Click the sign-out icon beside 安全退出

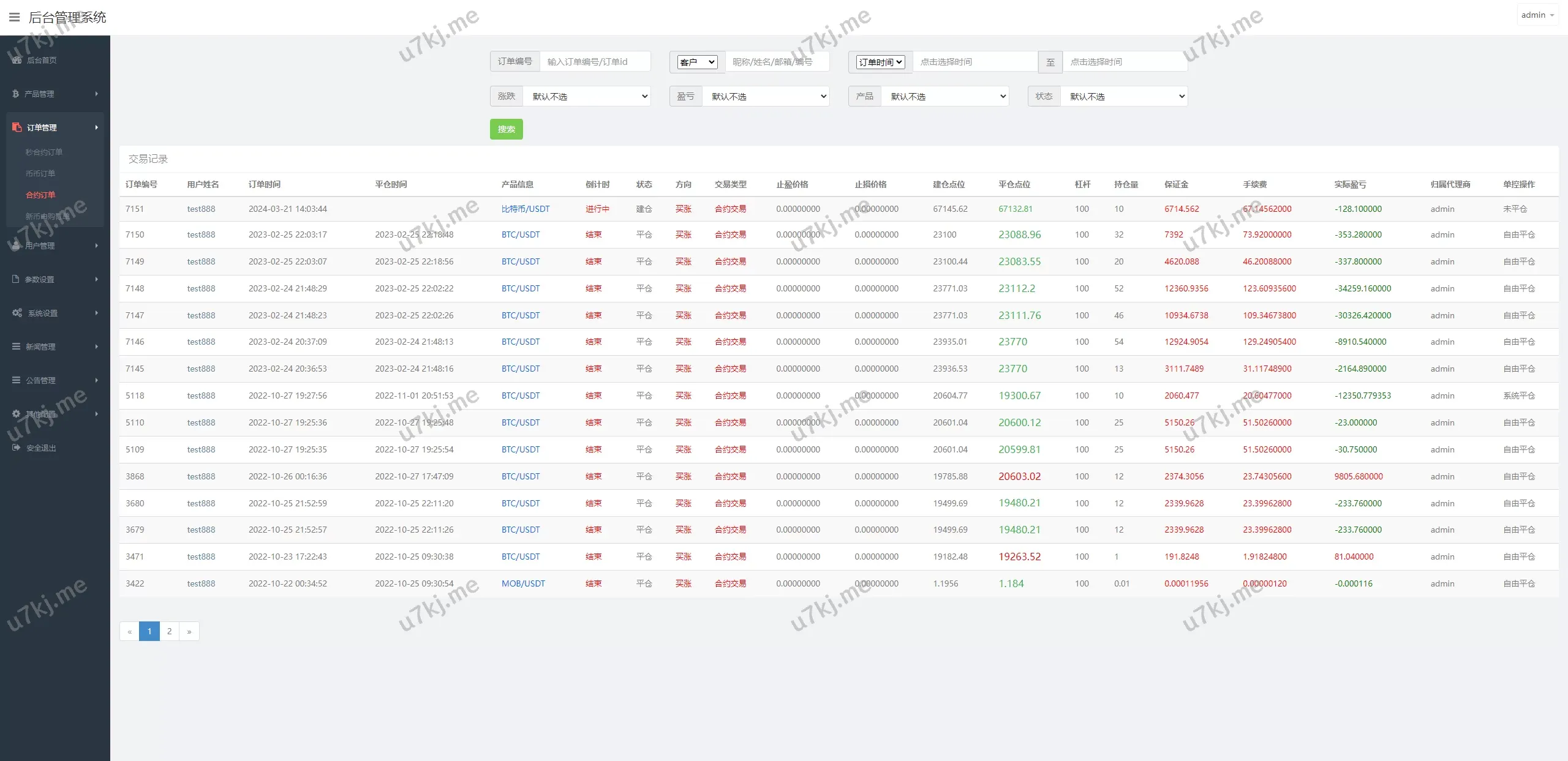(x=17, y=448)
